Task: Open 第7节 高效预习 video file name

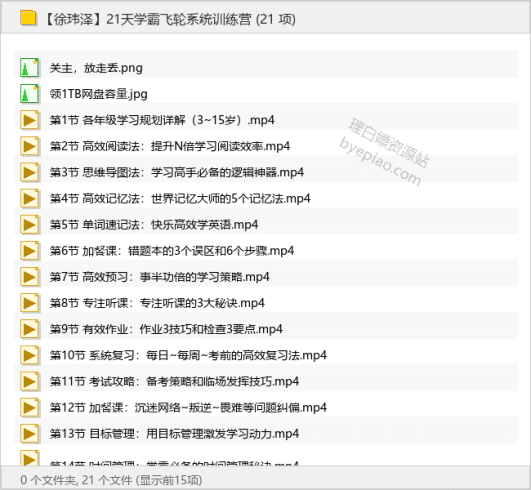Action: point(160,277)
